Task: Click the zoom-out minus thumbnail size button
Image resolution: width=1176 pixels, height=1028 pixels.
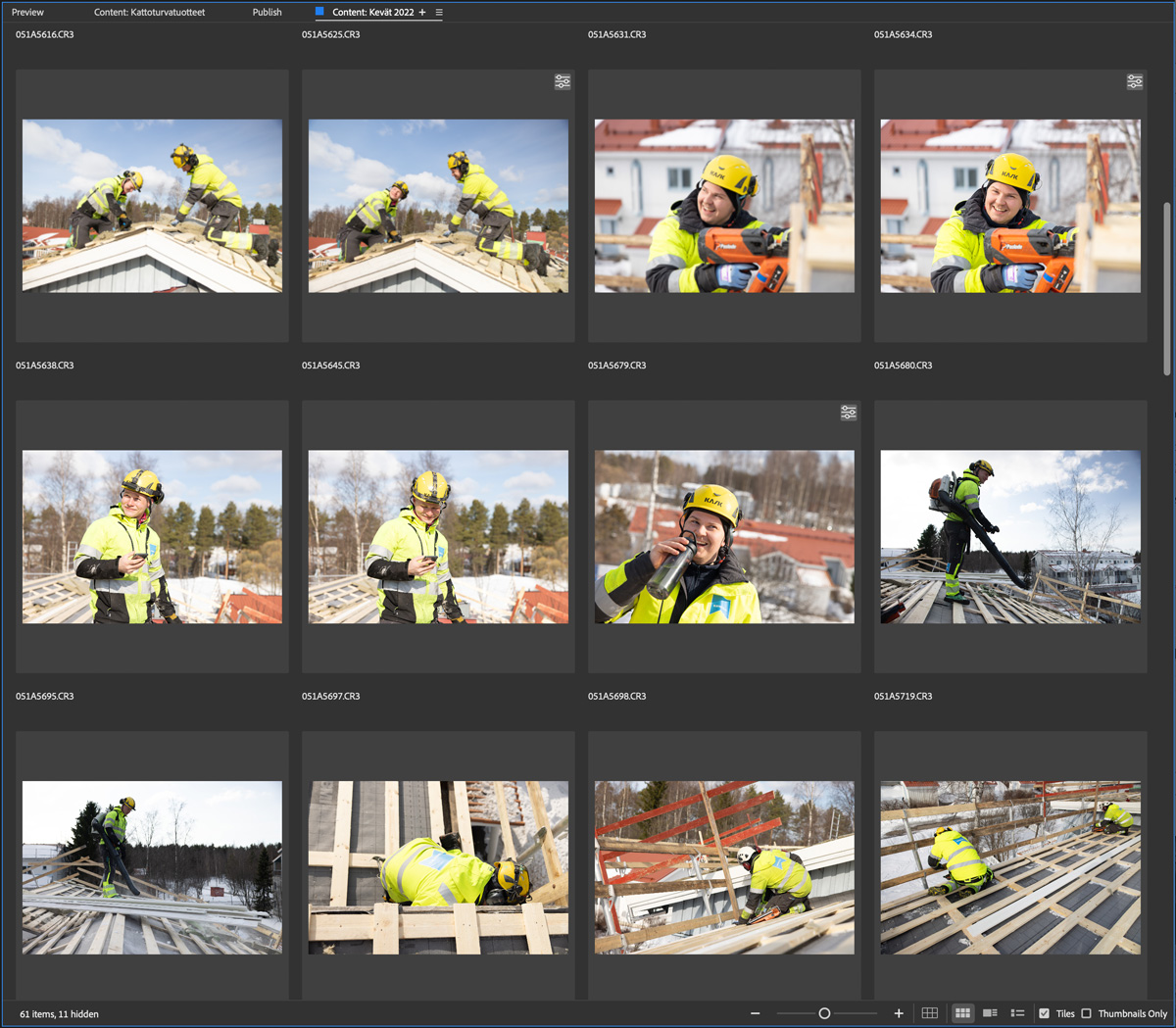Action: point(755,1013)
